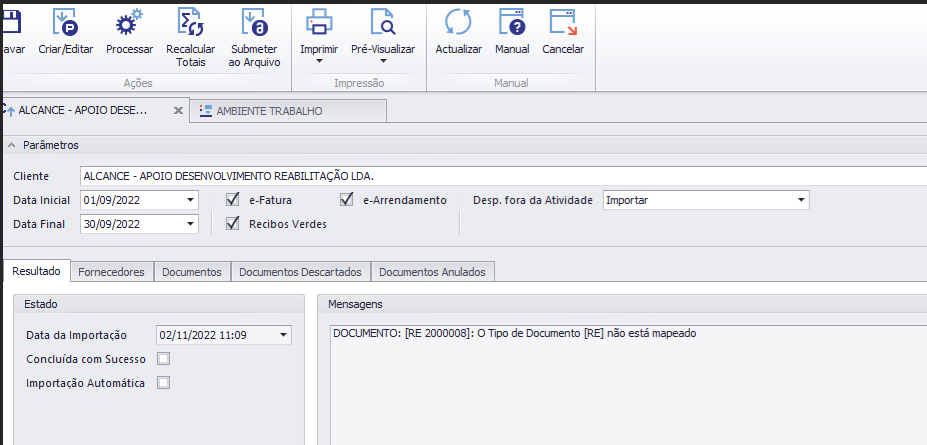Expand Desp. fora da Atividade dropdown
Screen dimensions: 927x445
click(x=801, y=200)
